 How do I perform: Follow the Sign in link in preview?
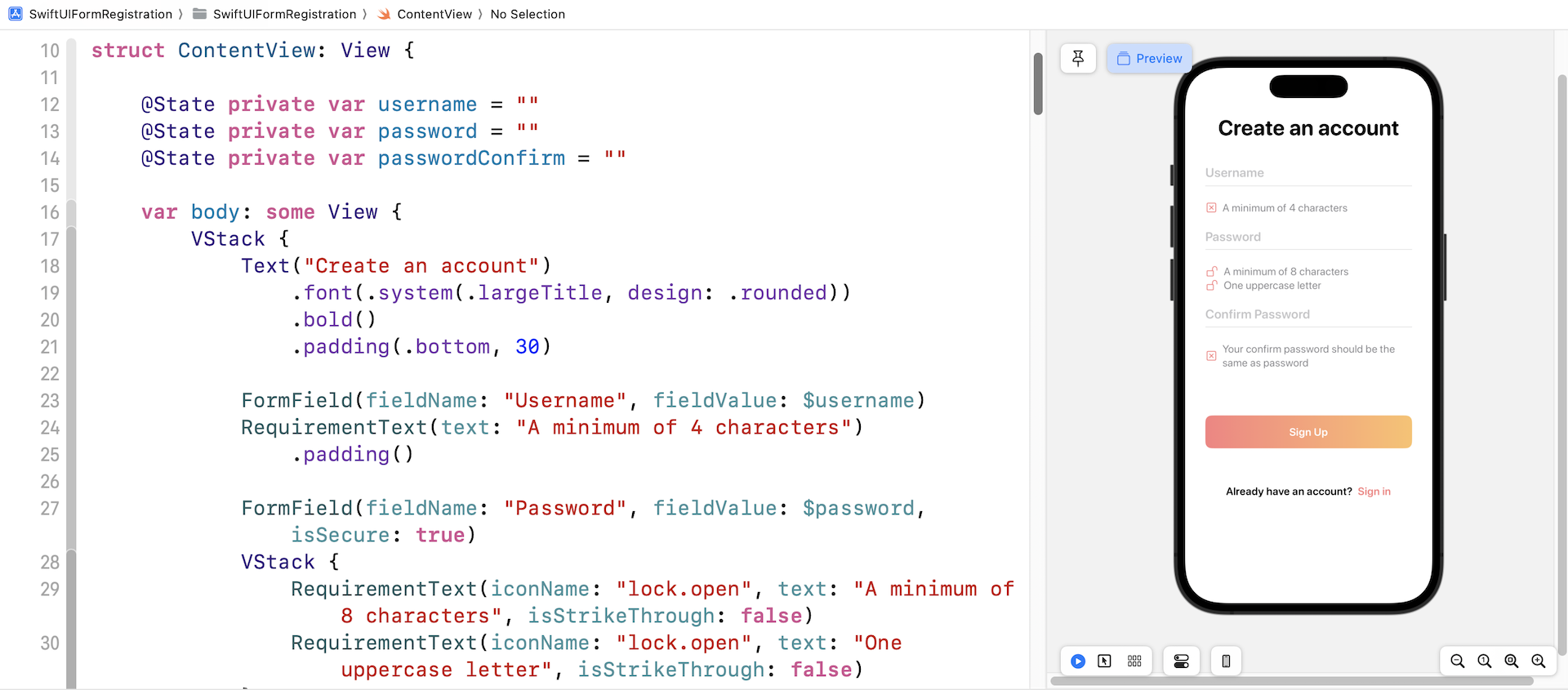pyautogui.click(x=1374, y=492)
